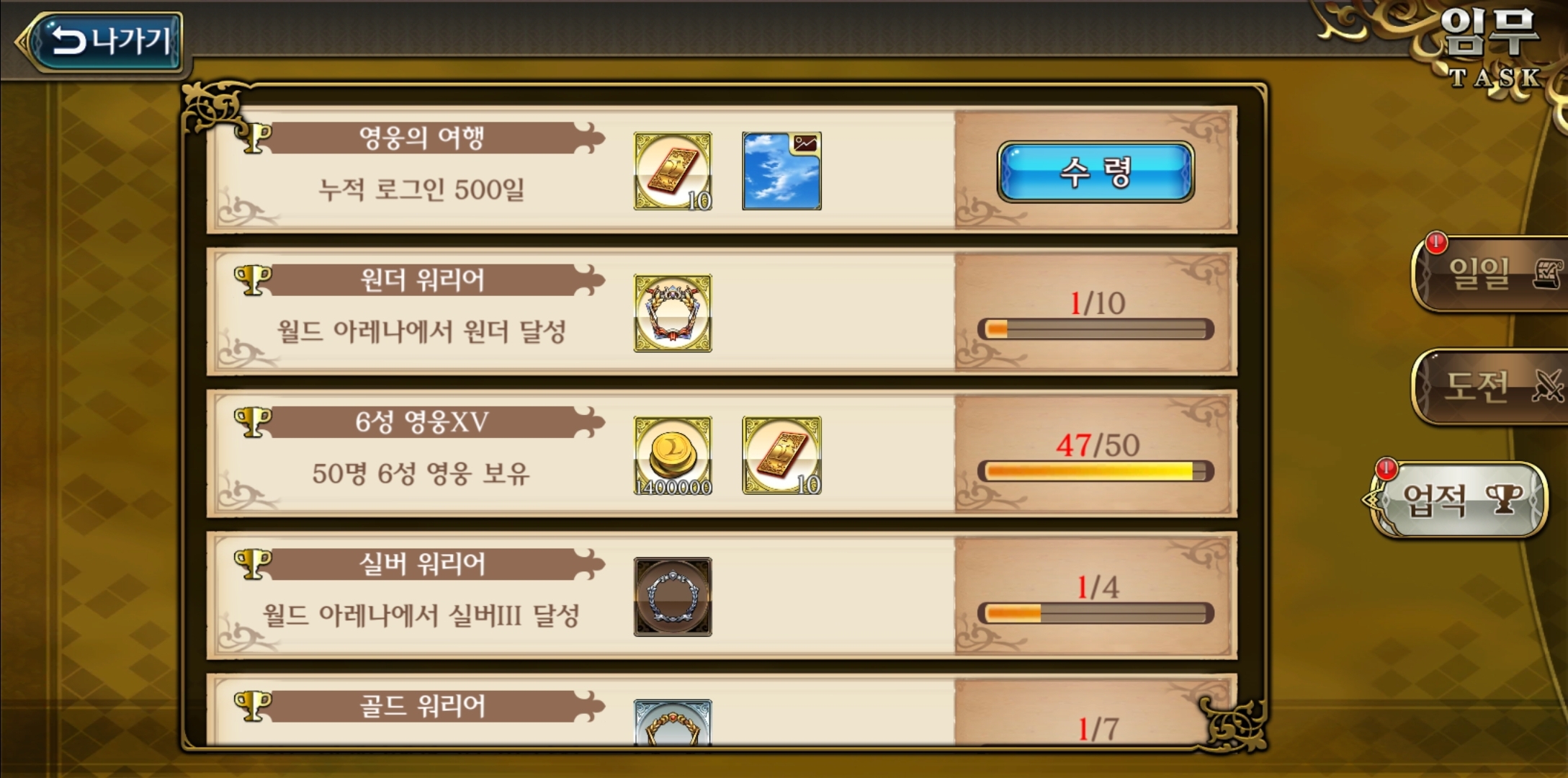This screenshot has height=778, width=1568.
Task: Click the 47/50 progress bar
Action: (1096, 471)
